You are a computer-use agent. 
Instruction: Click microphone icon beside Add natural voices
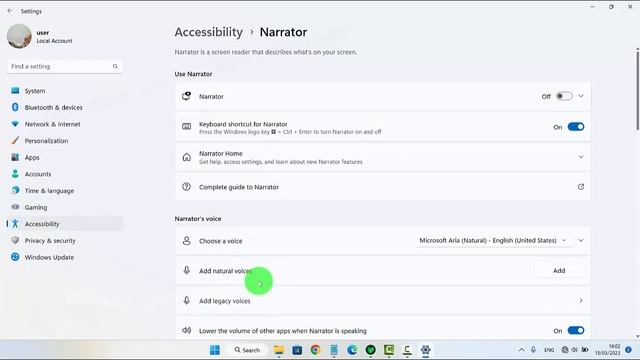click(187, 270)
